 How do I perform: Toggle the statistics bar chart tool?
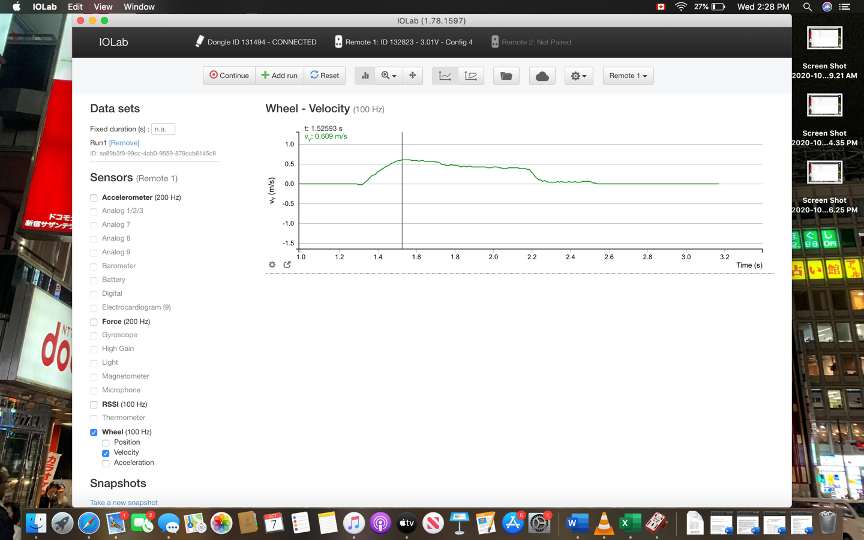(365, 75)
